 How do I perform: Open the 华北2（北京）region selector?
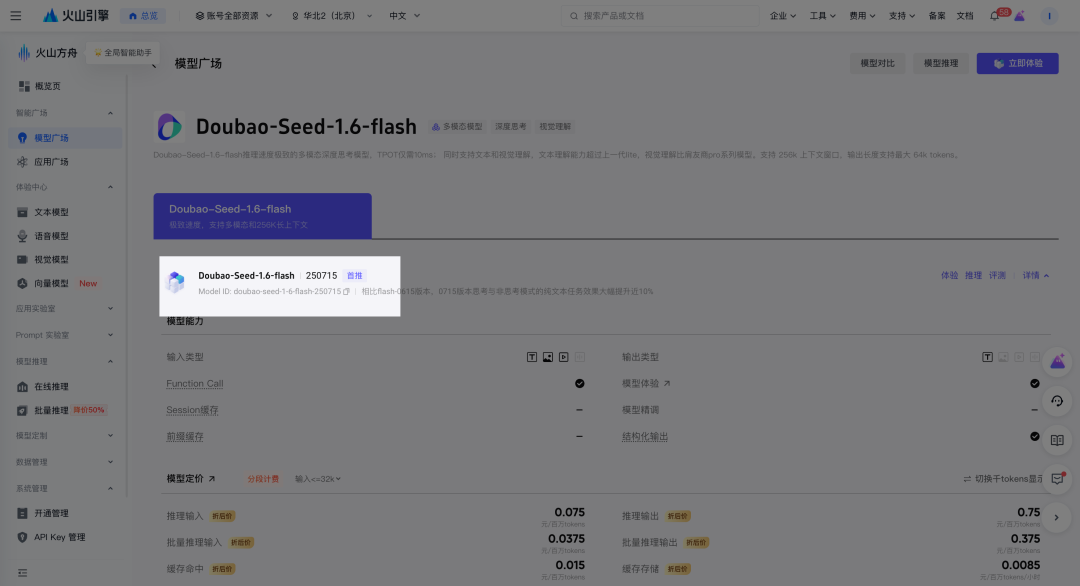click(331, 16)
